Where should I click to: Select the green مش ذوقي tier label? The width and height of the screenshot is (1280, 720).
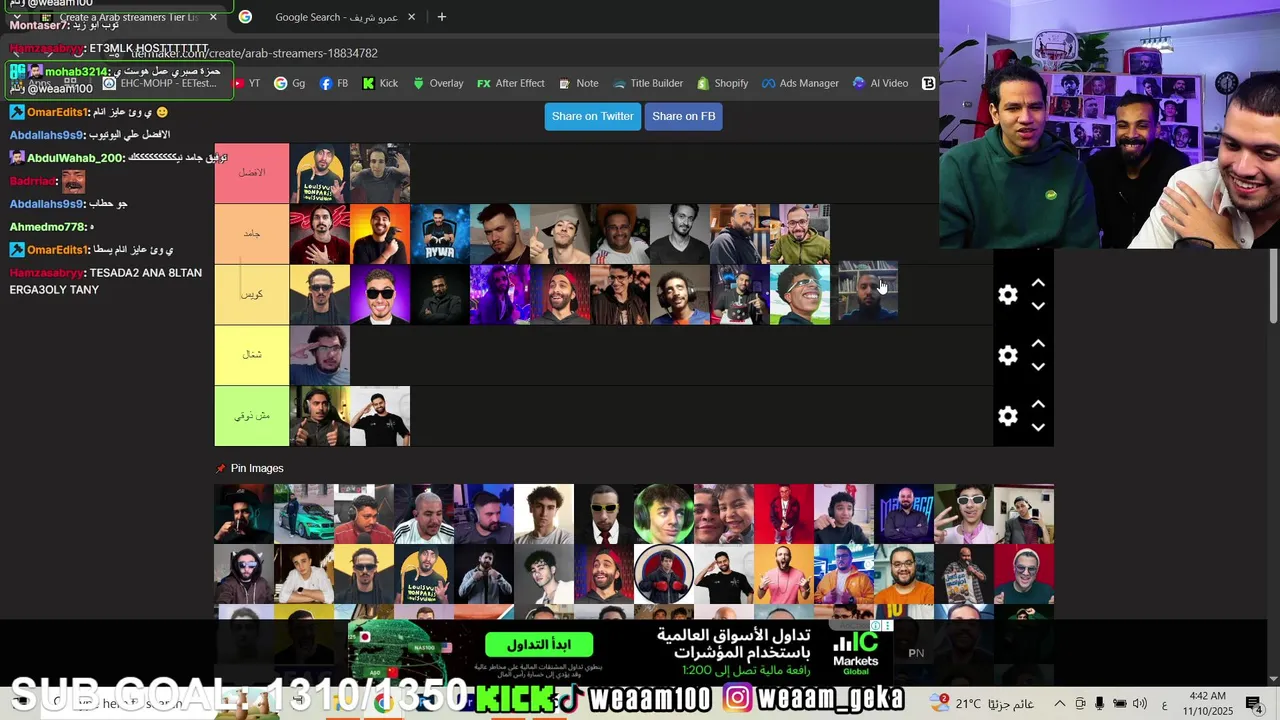[x=252, y=416]
